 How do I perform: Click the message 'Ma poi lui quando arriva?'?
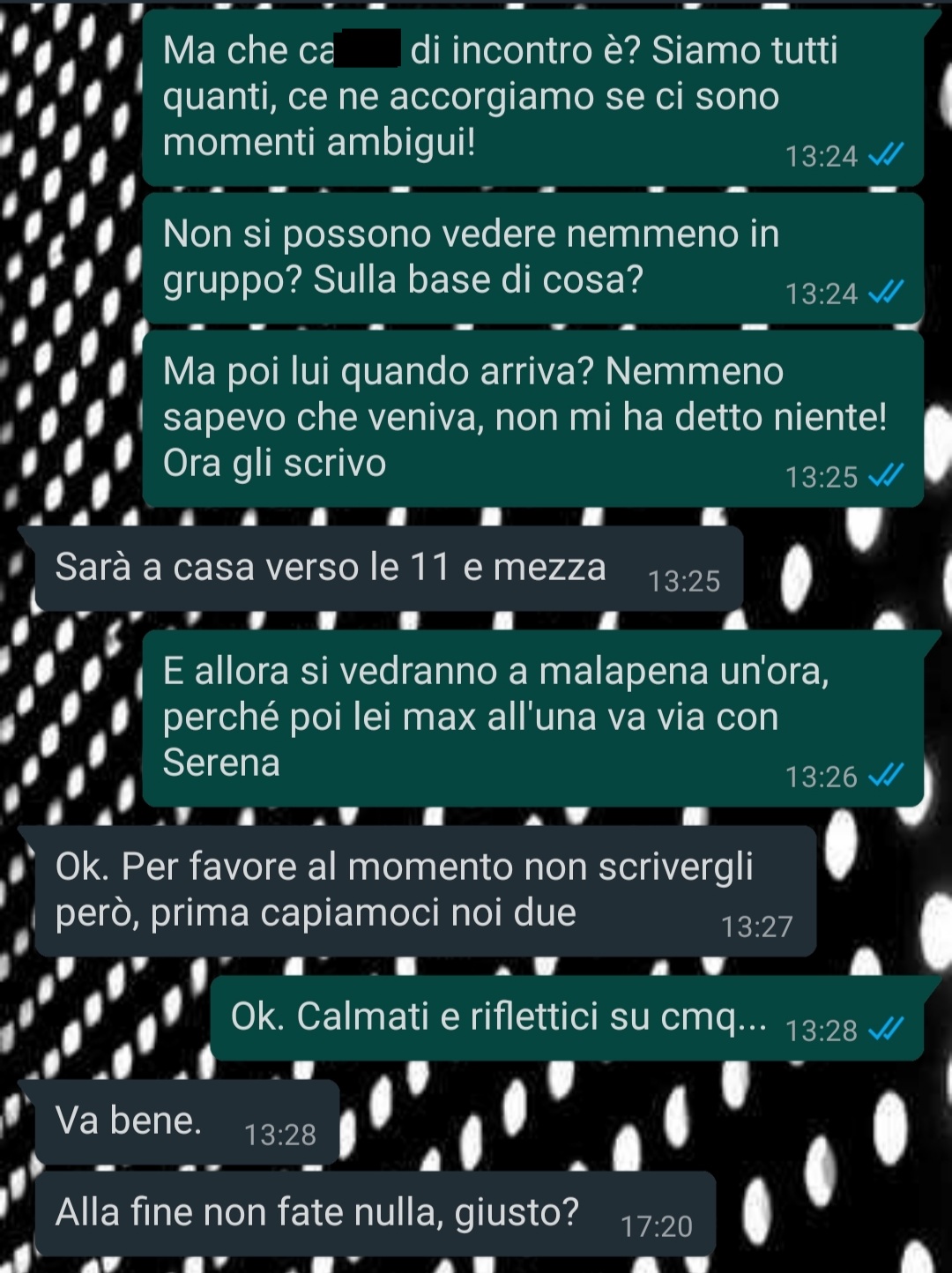pos(532,418)
